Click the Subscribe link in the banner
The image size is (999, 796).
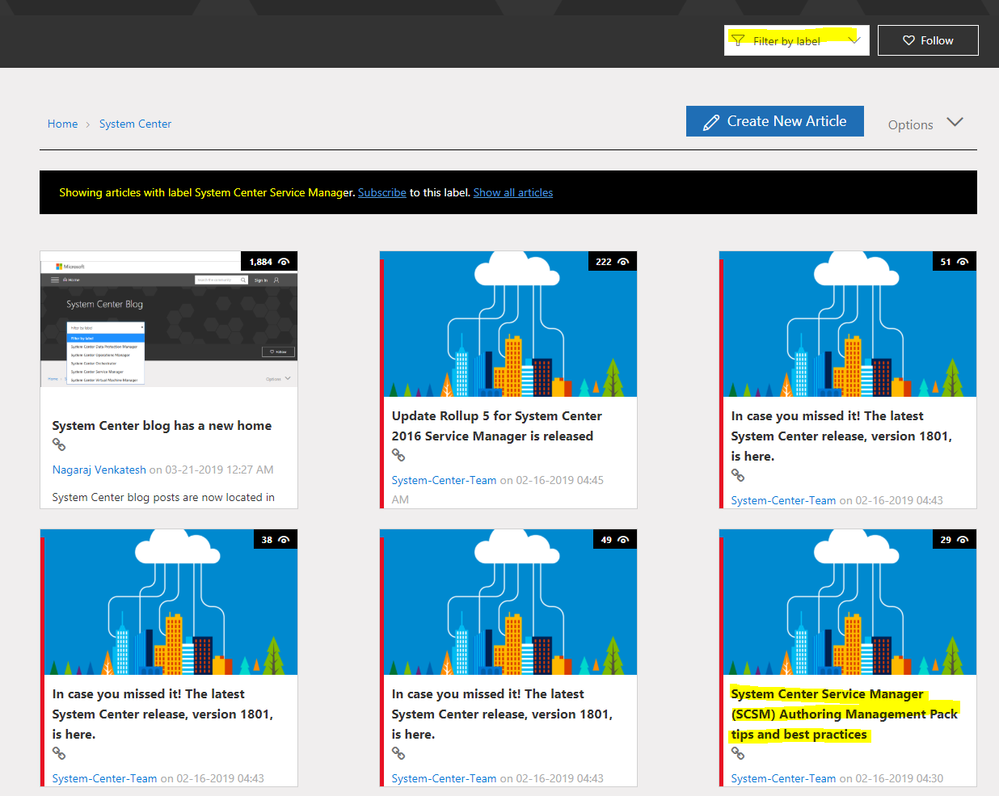[x=382, y=192]
